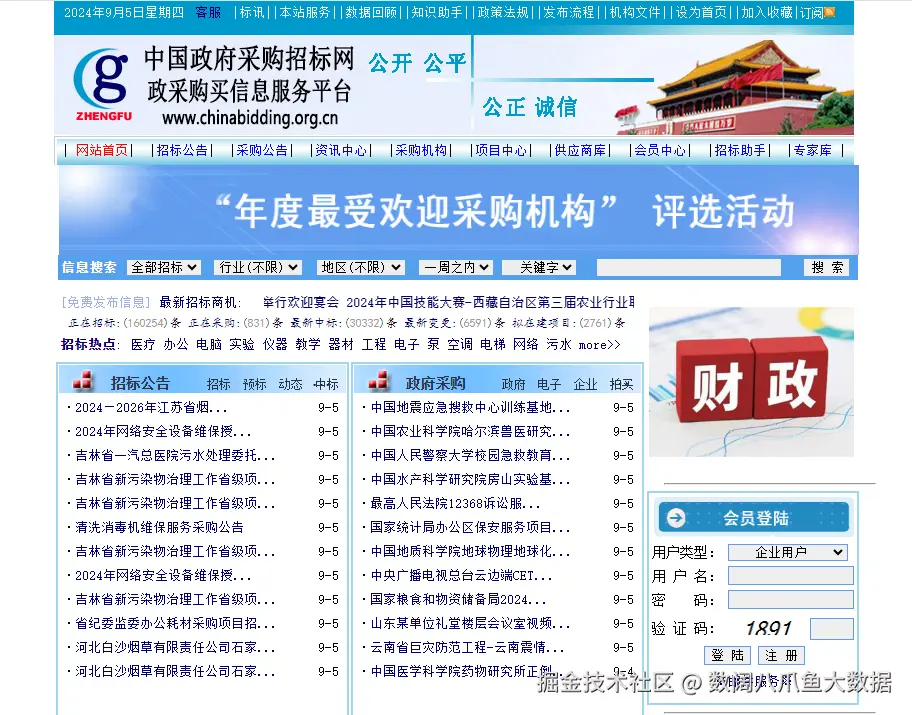Open 中央广播电视总台云边端CET... notice
Image resolution: width=912 pixels, height=715 pixels.
pos(461,575)
